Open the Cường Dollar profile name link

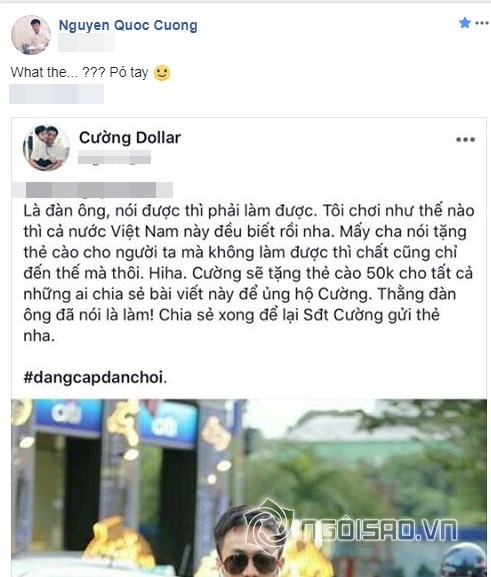click(130, 138)
